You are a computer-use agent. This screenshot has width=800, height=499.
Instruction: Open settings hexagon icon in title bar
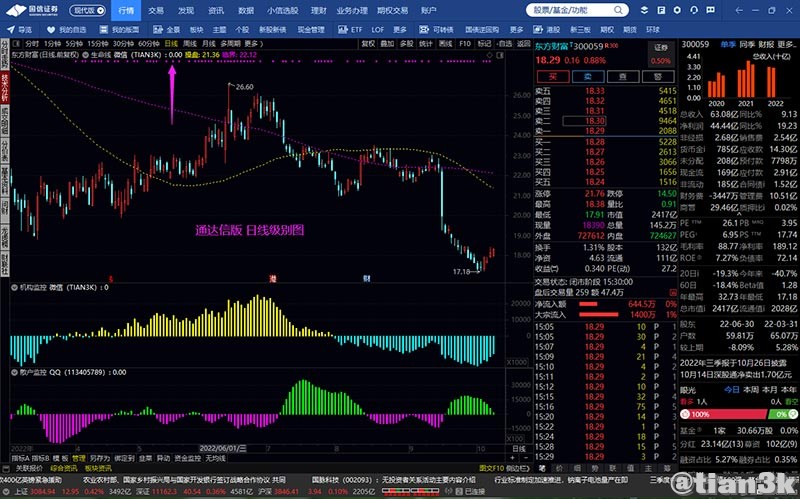click(x=677, y=10)
